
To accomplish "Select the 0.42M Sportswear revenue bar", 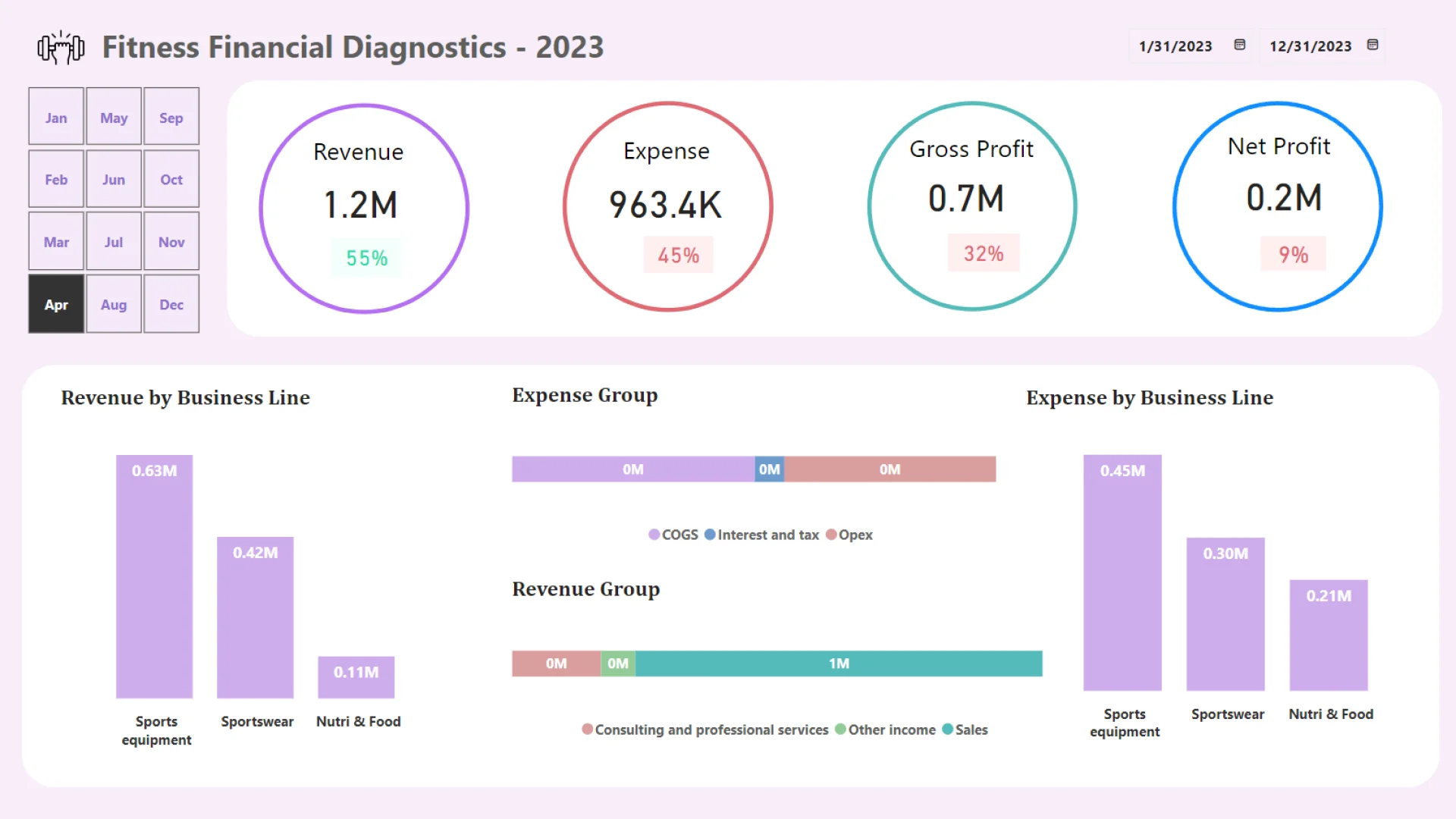I will point(255,617).
